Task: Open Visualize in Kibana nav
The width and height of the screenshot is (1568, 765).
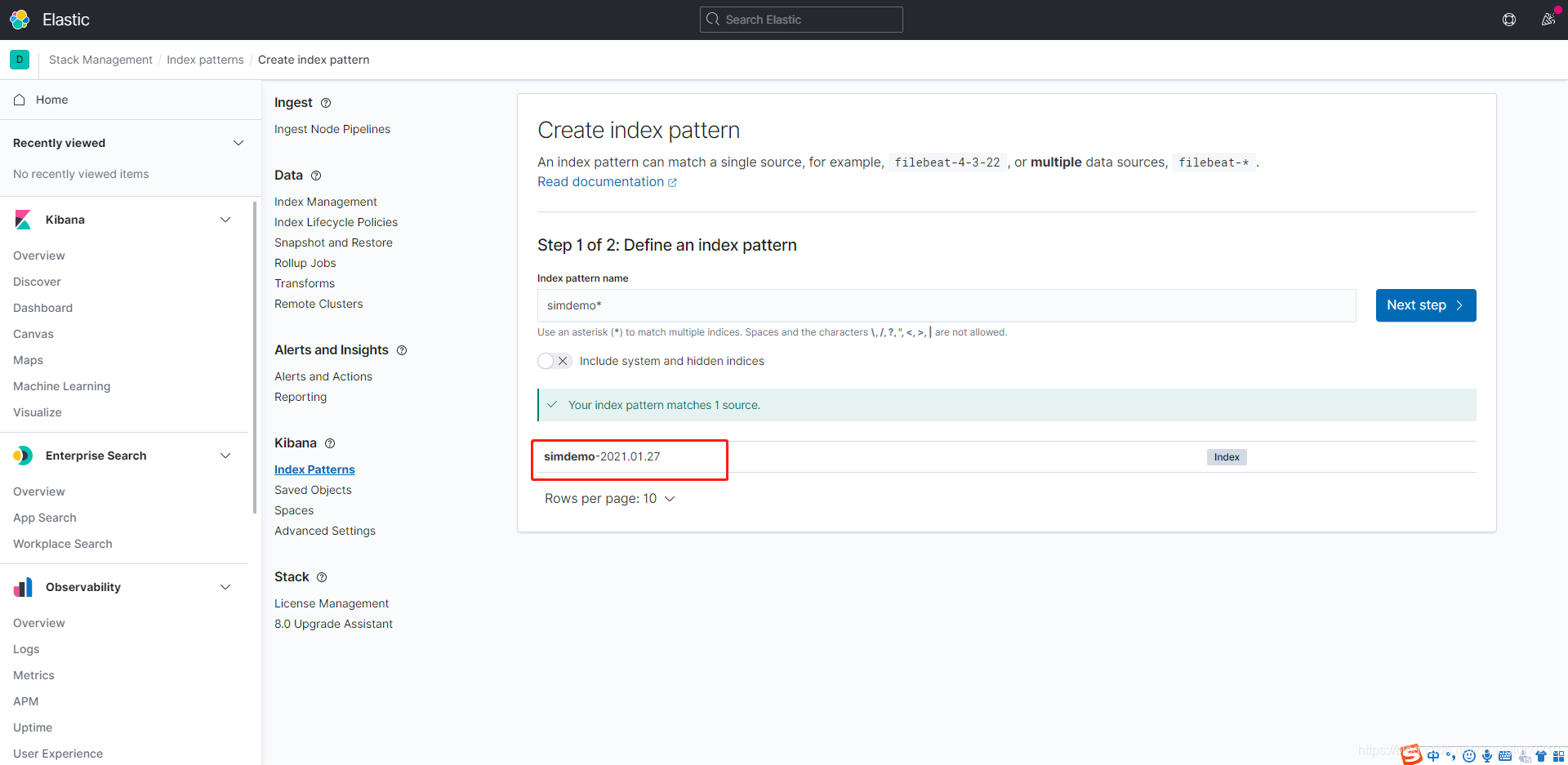Action: [x=38, y=412]
